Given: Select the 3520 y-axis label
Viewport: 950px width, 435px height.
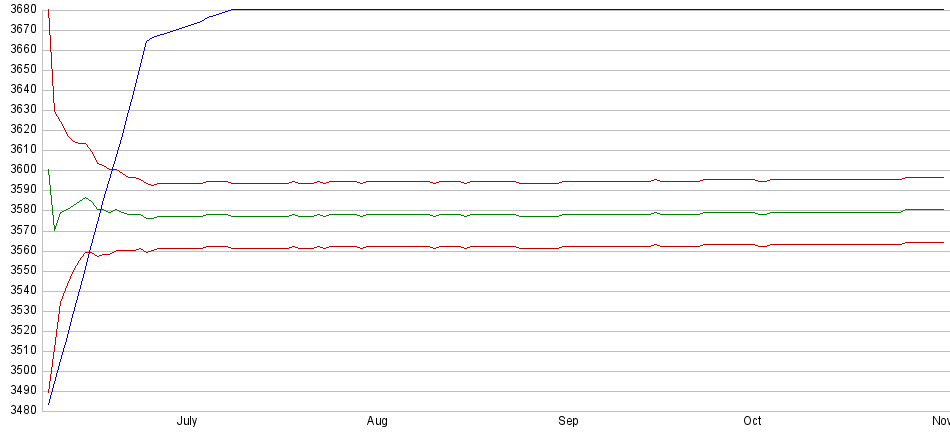Looking at the screenshot, I should pos(18,330).
